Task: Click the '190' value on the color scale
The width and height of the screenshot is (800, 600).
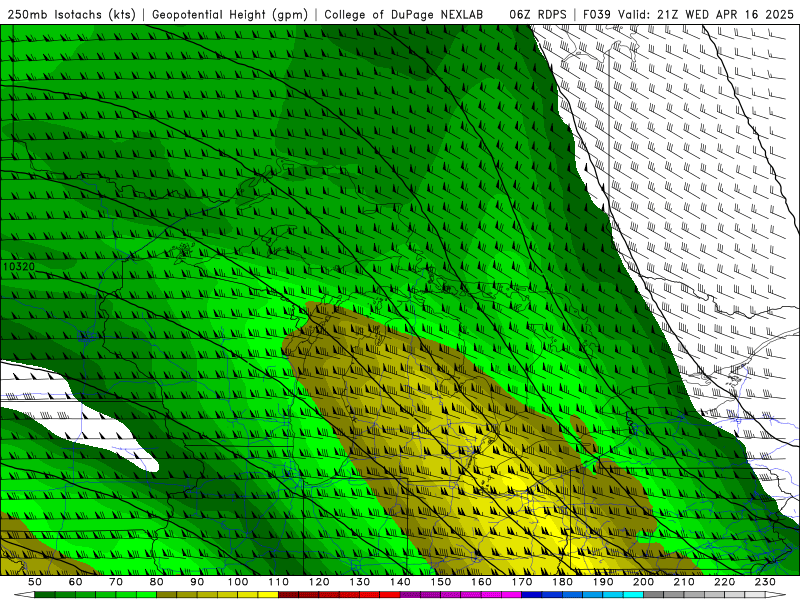Action: pyautogui.click(x=603, y=582)
